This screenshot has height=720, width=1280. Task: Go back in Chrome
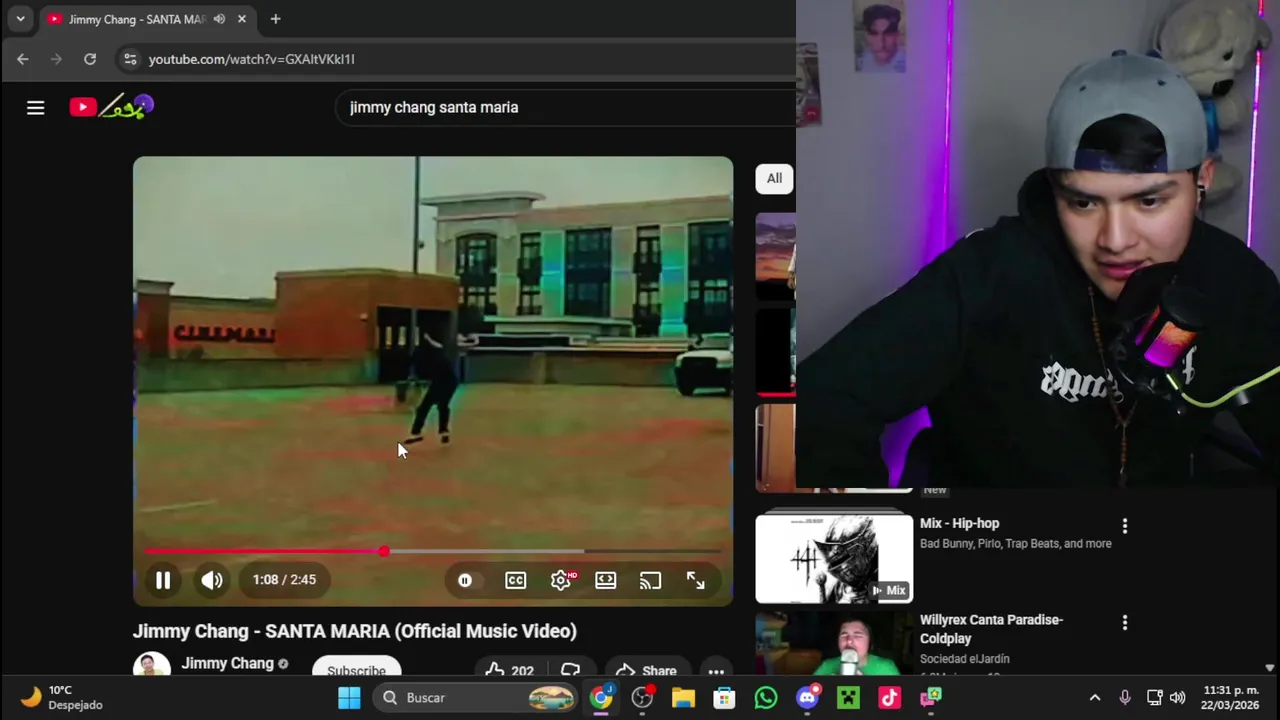(x=23, y=59)
